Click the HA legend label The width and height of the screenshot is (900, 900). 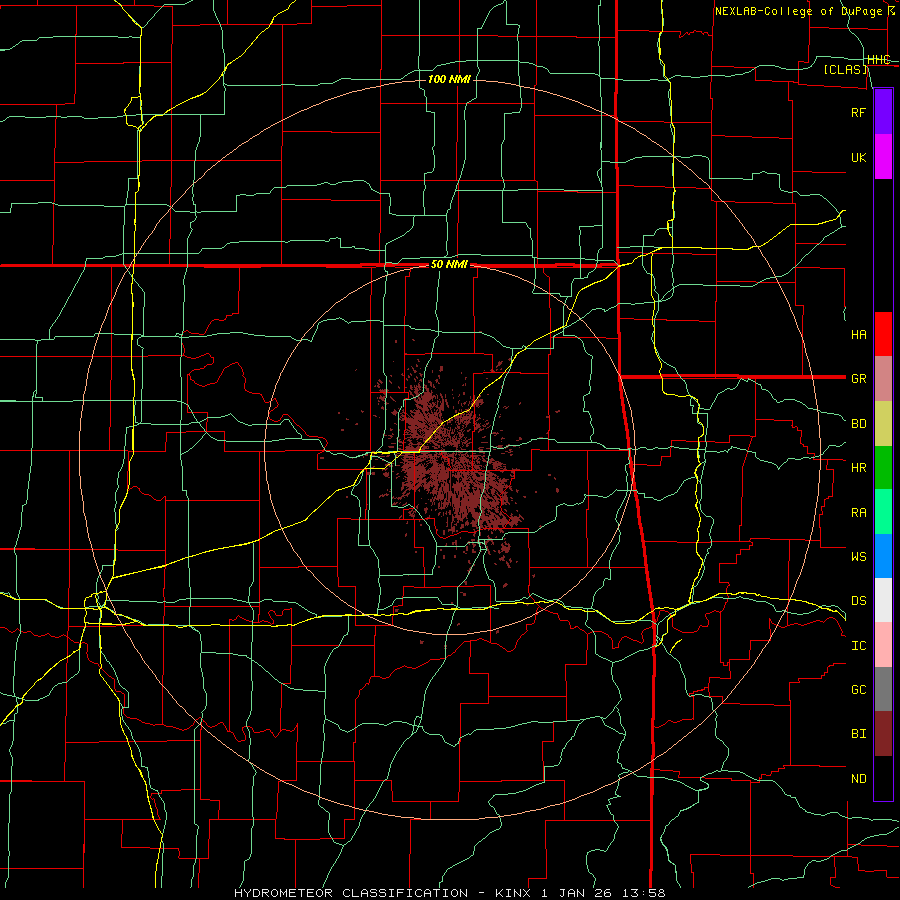pyautogui.click(x=858, y=334)
